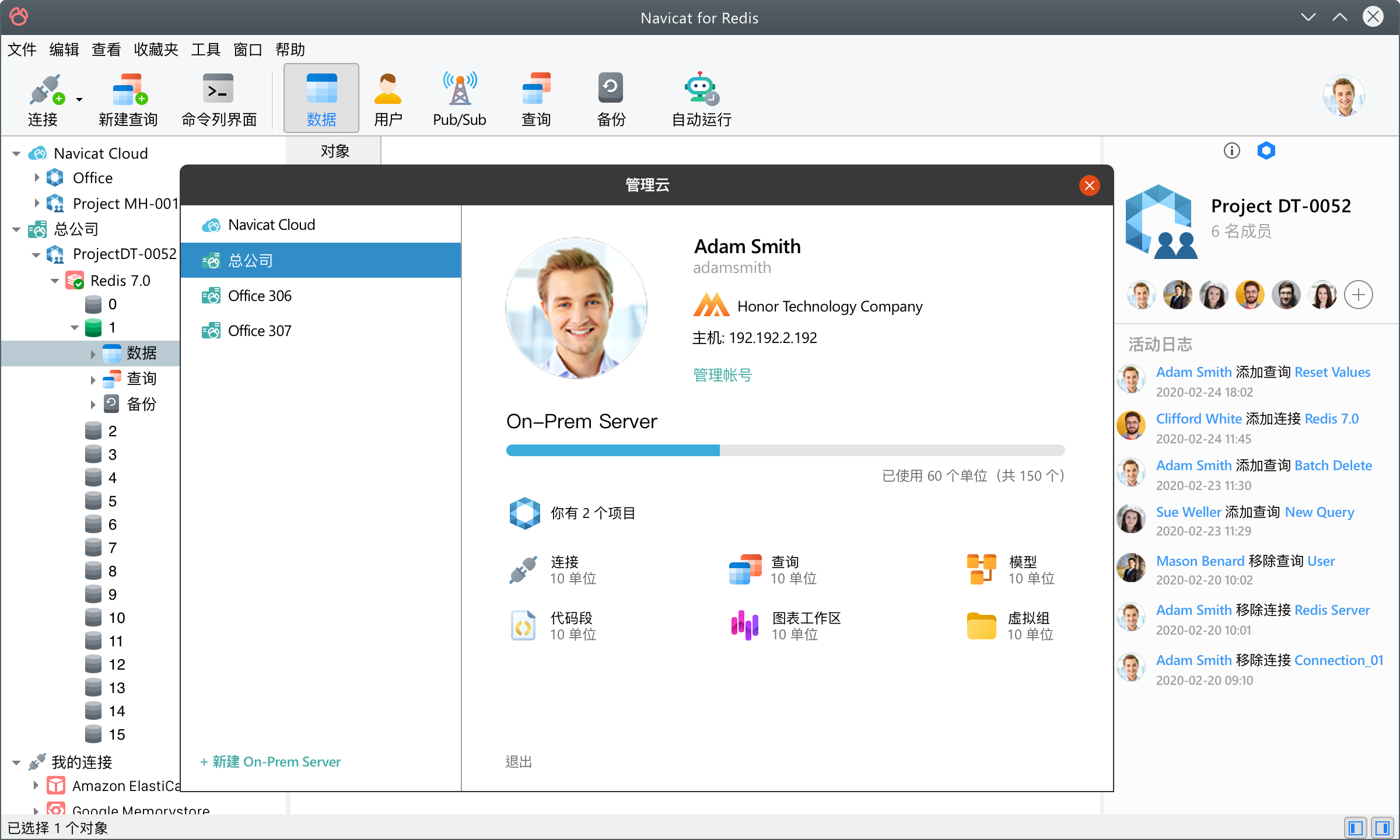Click the New Query toolbar button
This screenshot has height=840, width=1400.
click(x=128, y=99)
